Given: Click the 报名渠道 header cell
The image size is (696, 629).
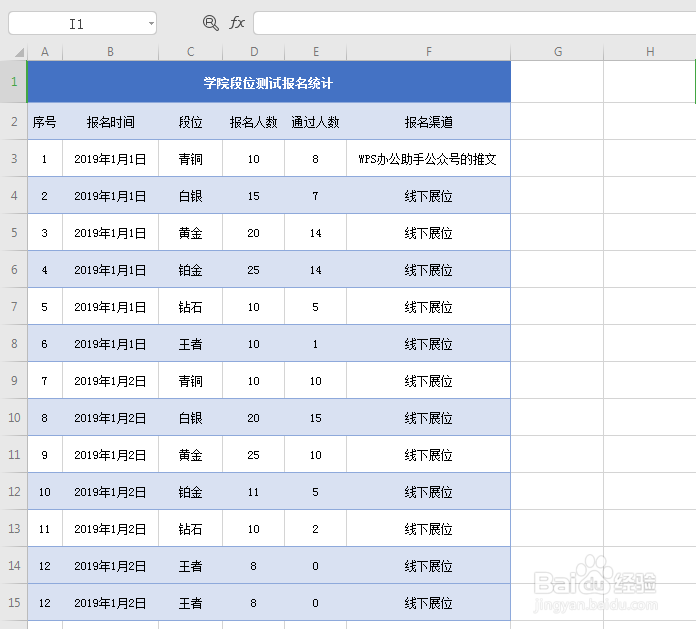Looking at the screenshot, I should pos(429,122).
